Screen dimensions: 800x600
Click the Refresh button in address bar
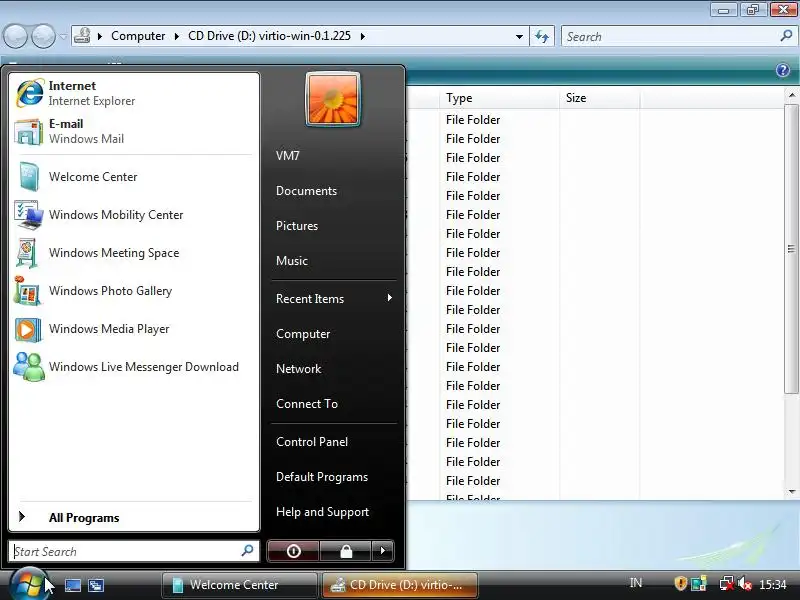[542, 36]
